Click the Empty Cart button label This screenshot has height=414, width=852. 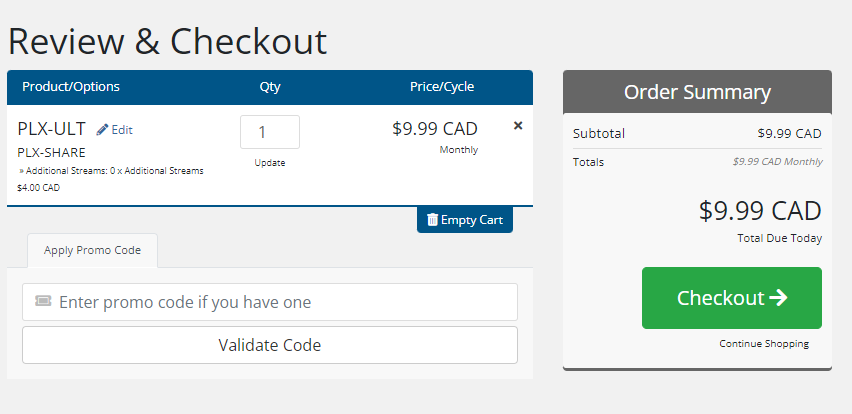[x=472, y=220]
